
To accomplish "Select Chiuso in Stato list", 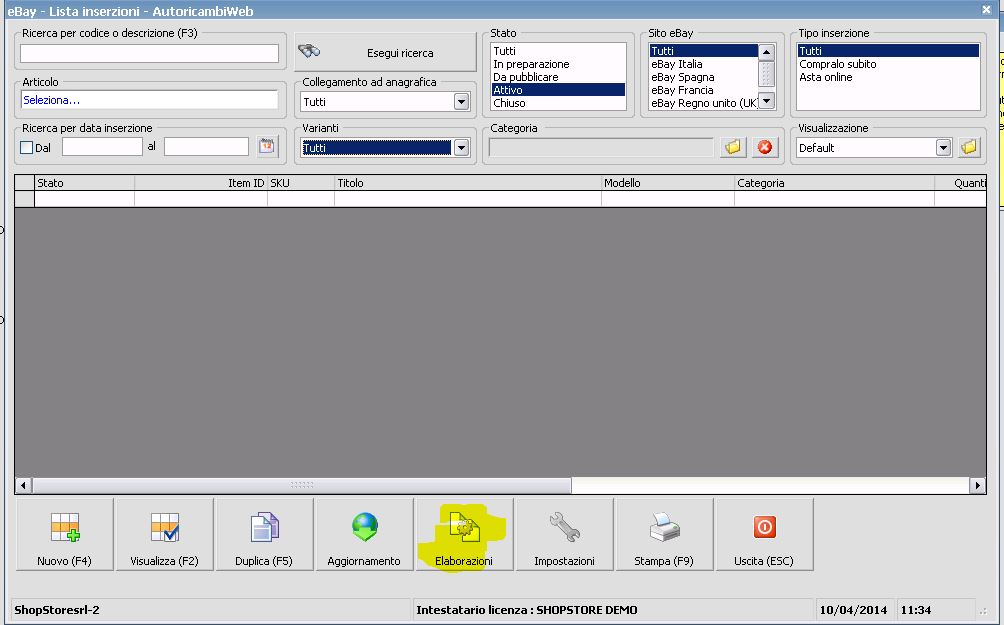I will pyautogui.click(x=558, y=103).
